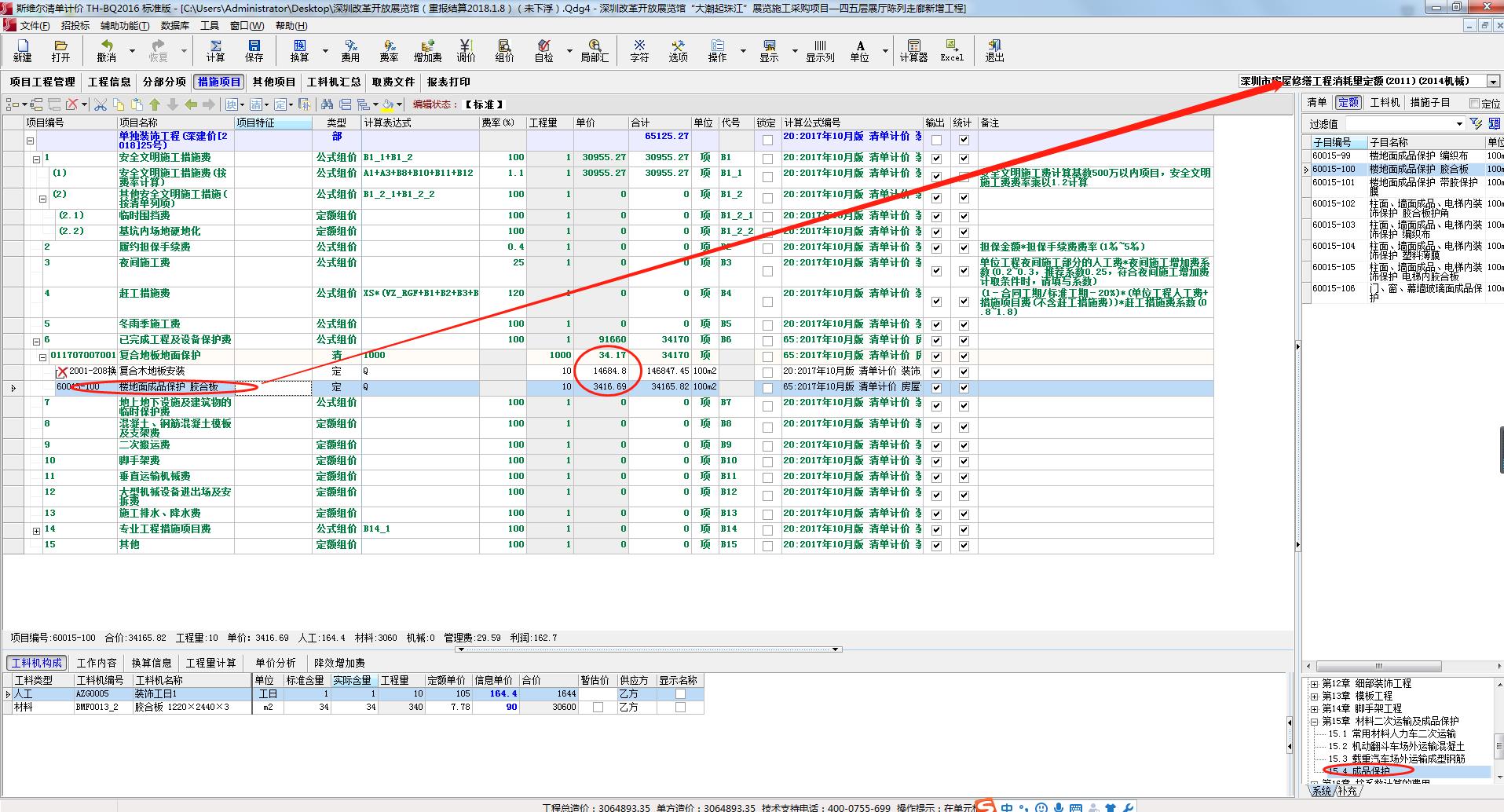
Task: Open the 文件(F) menu
Action: (35, 26)
